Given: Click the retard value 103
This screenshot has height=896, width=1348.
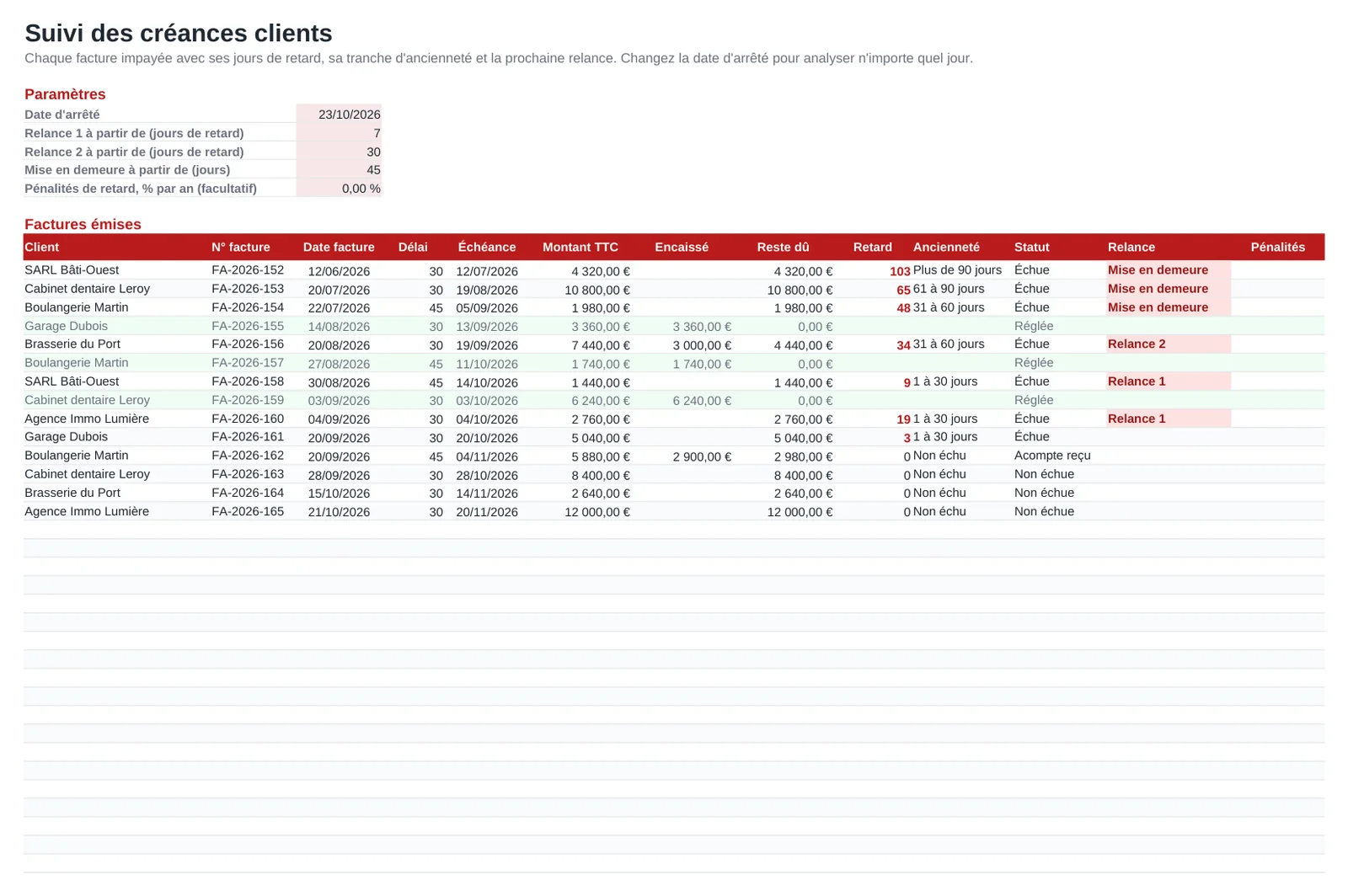Looking at the screenshot, I should tap(900, 271).
